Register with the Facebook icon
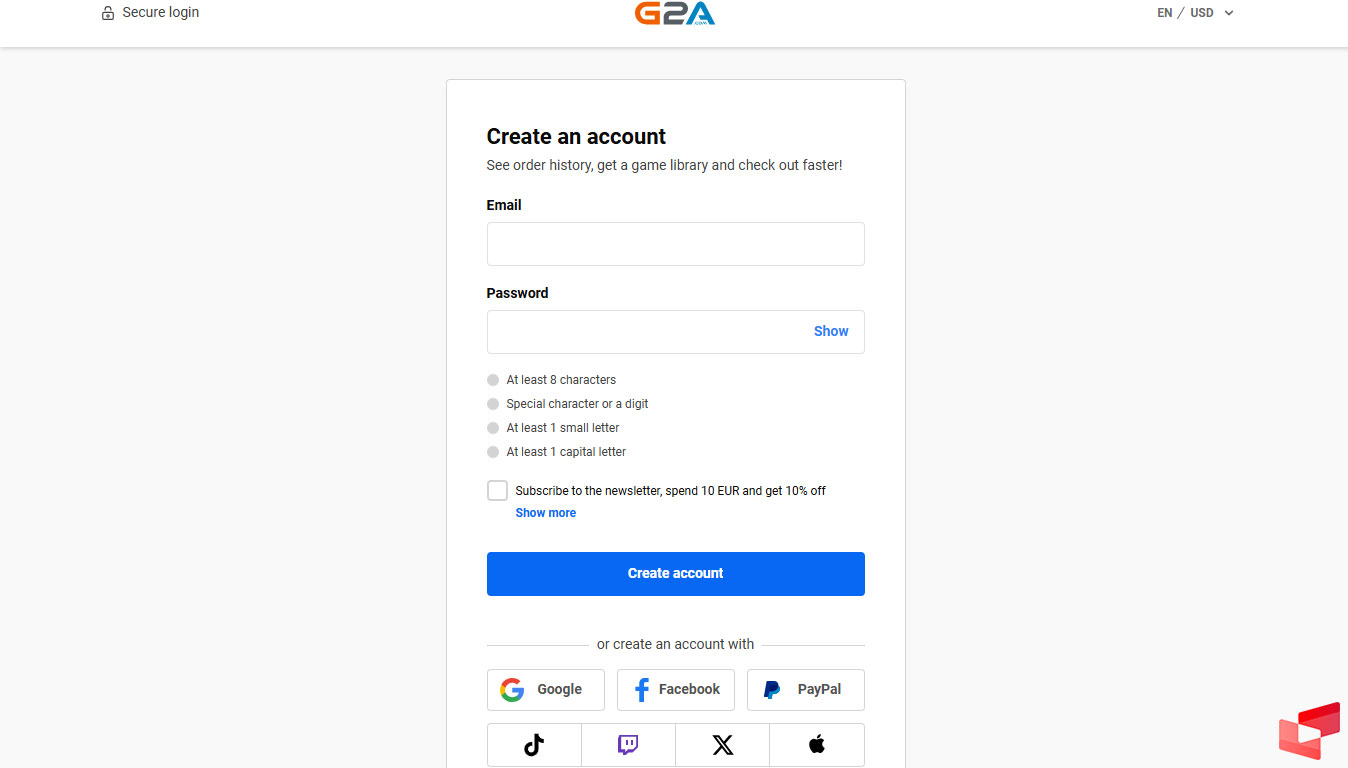This screenshot has height=768, width=1348. (640, 689)
